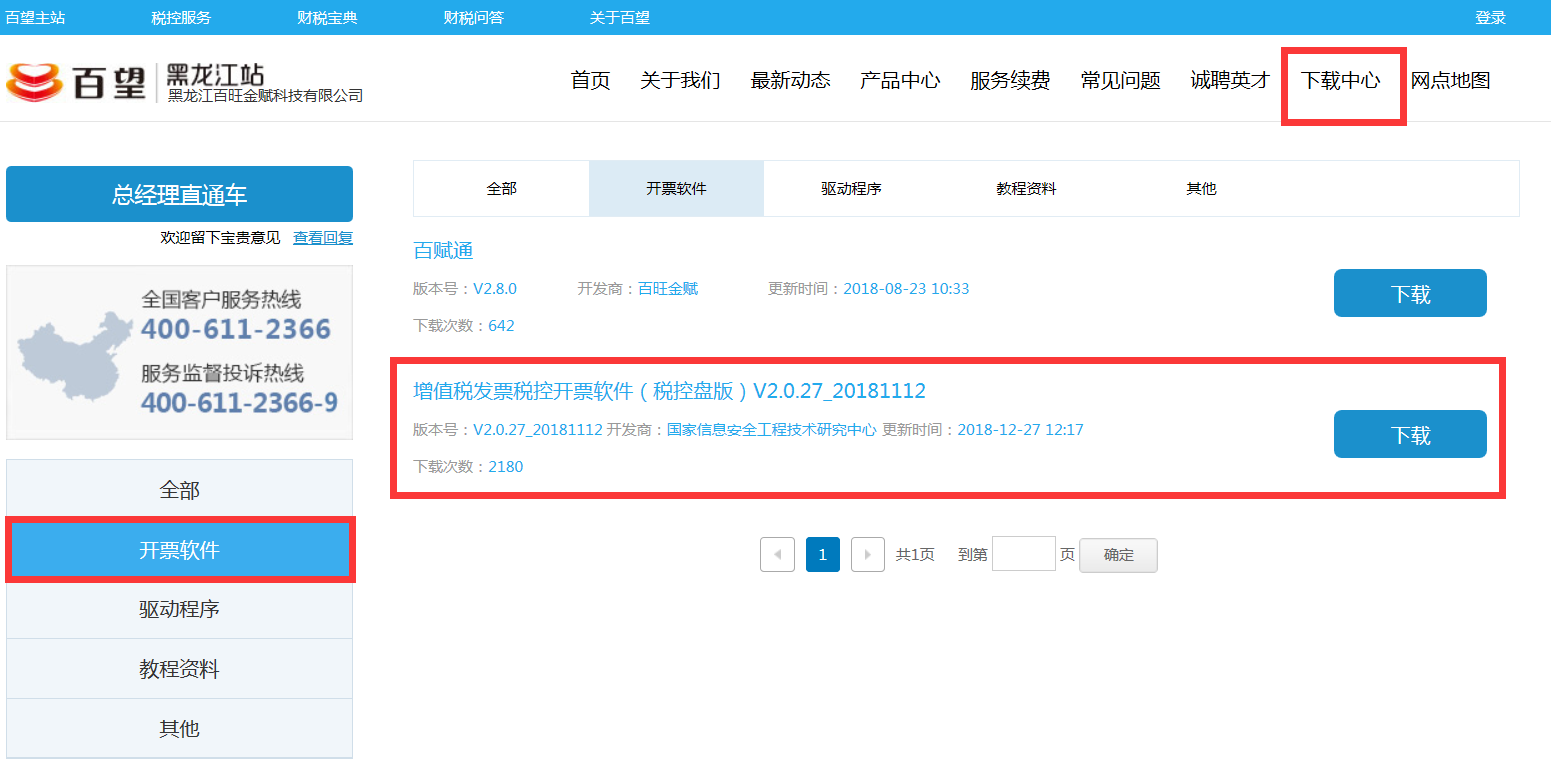Image resolution: width=1551 pixels, height=760 pixels.
Task: Open the 诚聘英才 navigation item
Action: (x=1230, y=80)
